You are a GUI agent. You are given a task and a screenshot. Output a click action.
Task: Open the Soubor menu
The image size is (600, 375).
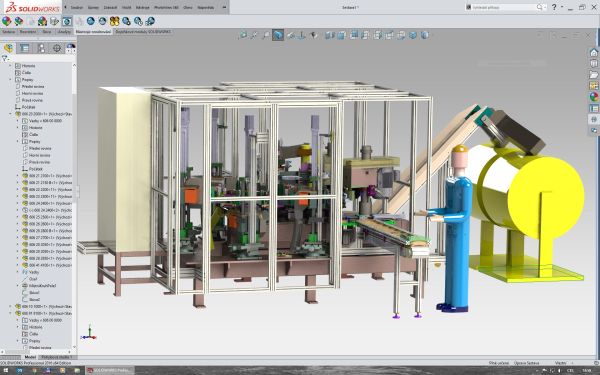(77, 7)
